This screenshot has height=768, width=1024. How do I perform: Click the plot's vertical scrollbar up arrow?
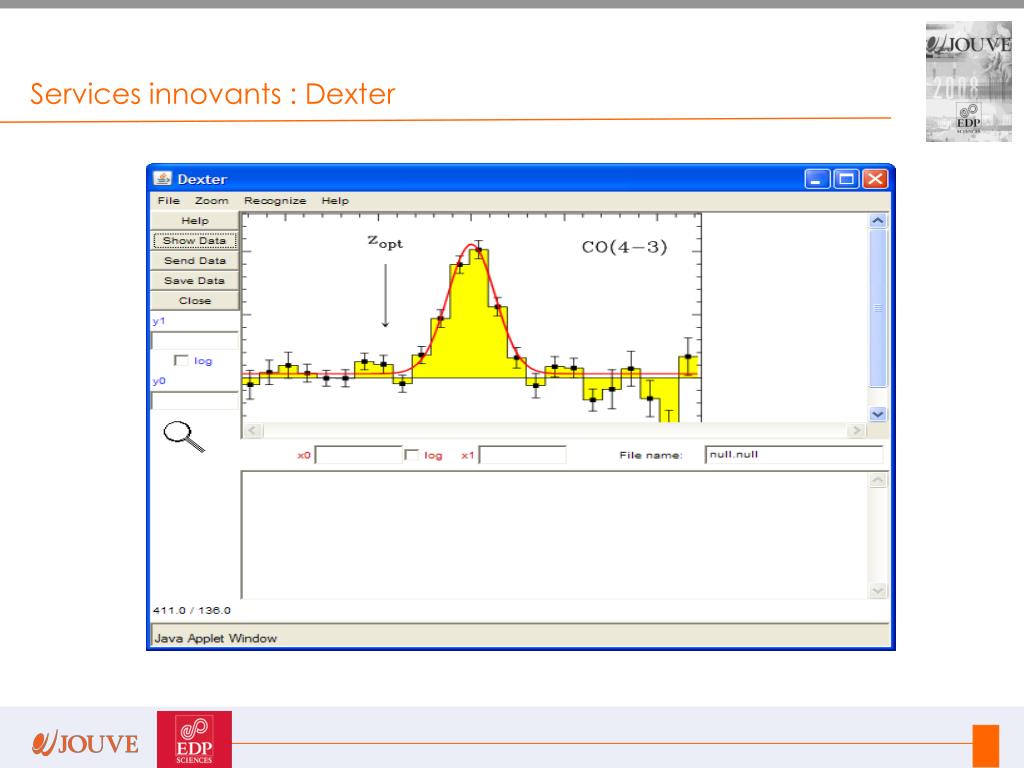(878, 221)
